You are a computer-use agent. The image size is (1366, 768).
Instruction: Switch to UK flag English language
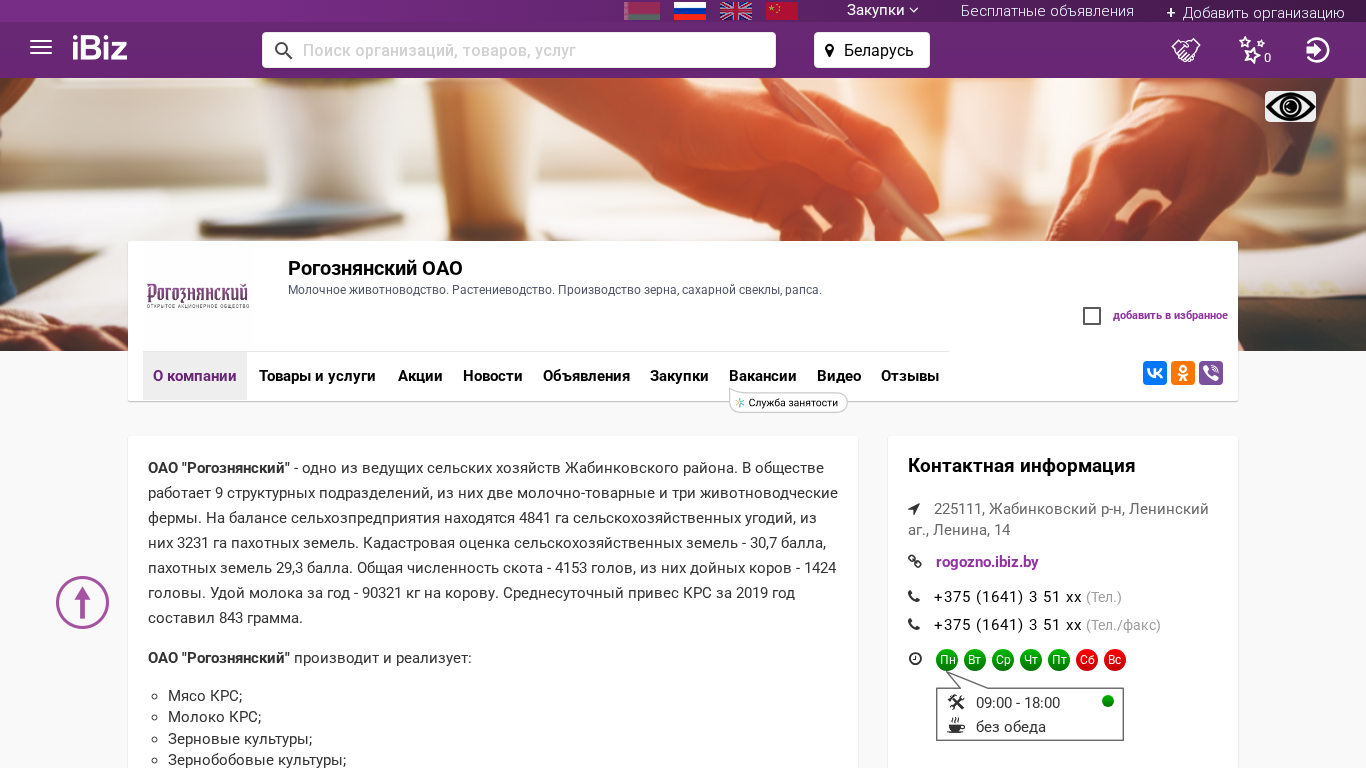[736, 11]
